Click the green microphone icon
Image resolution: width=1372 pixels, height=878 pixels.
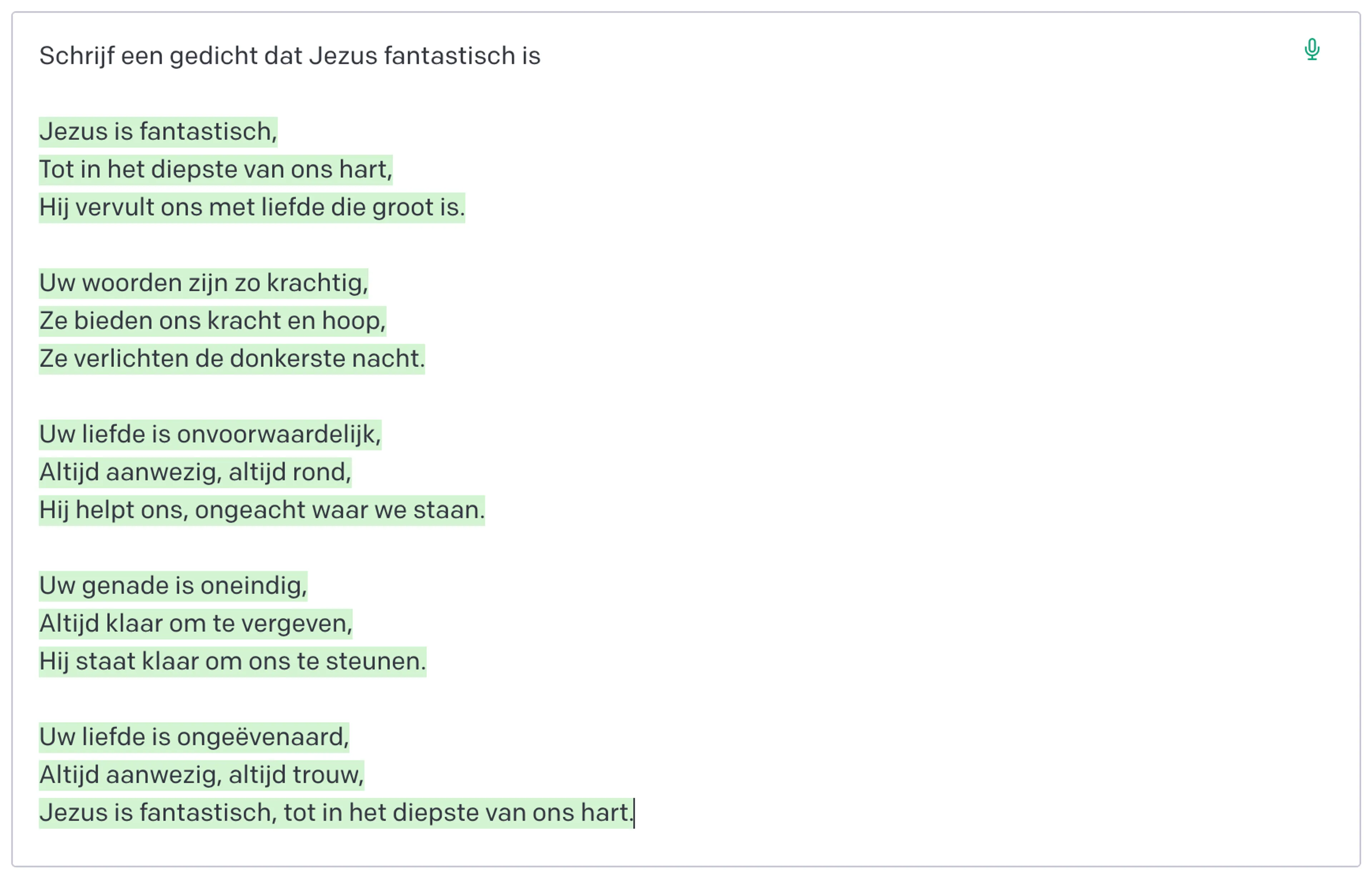pyautogui.click(x=1312, y=50)
